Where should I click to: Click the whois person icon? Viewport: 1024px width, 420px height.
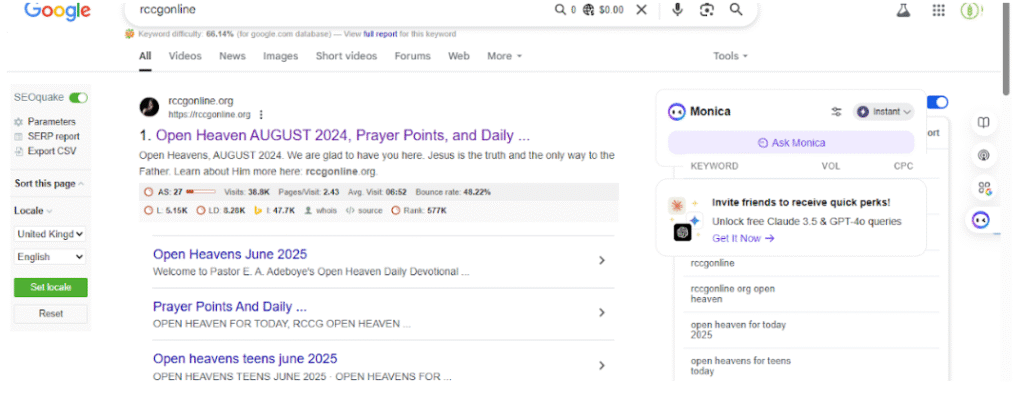point(308,211)
